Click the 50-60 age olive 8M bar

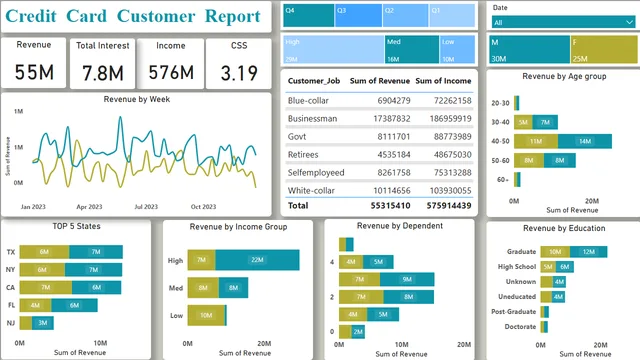tap(529, 160)
